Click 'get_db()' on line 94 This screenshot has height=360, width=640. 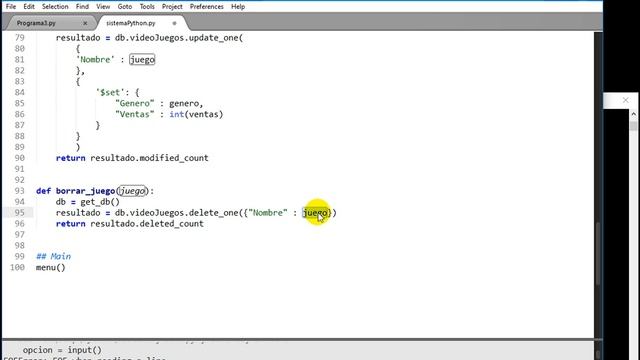click(100, 202)
